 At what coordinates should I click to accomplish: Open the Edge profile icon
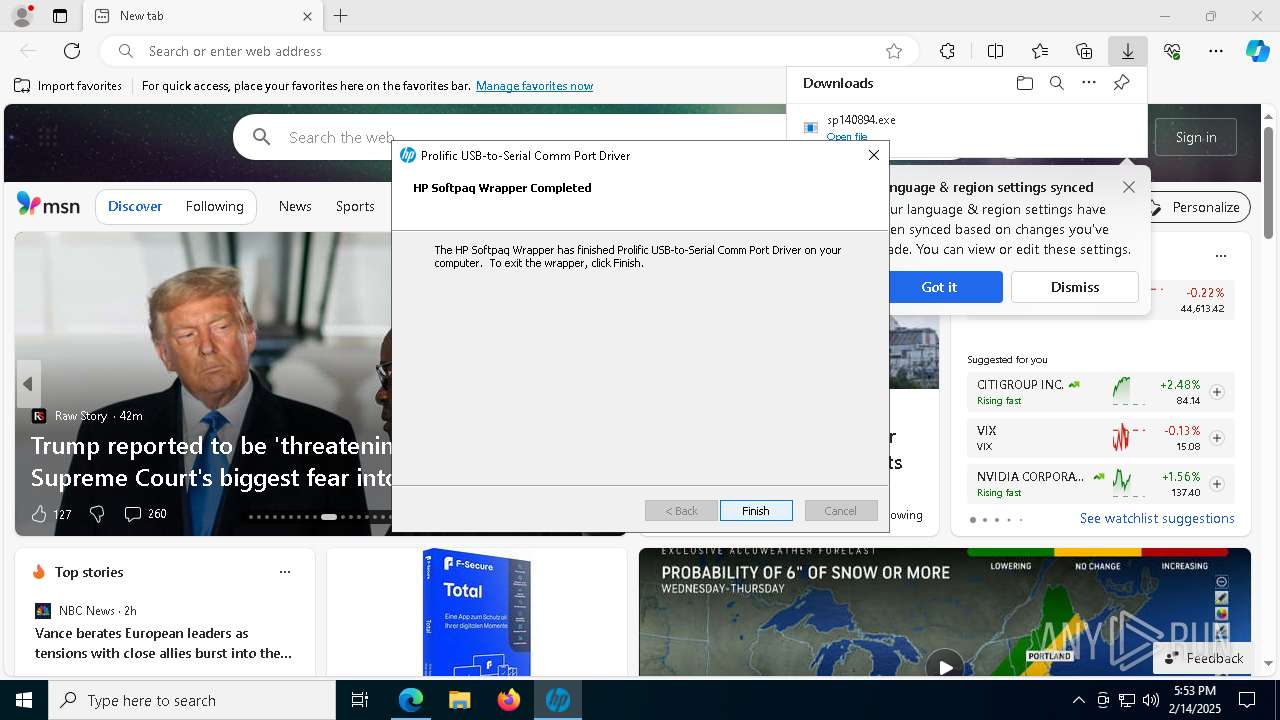point(21,16)
